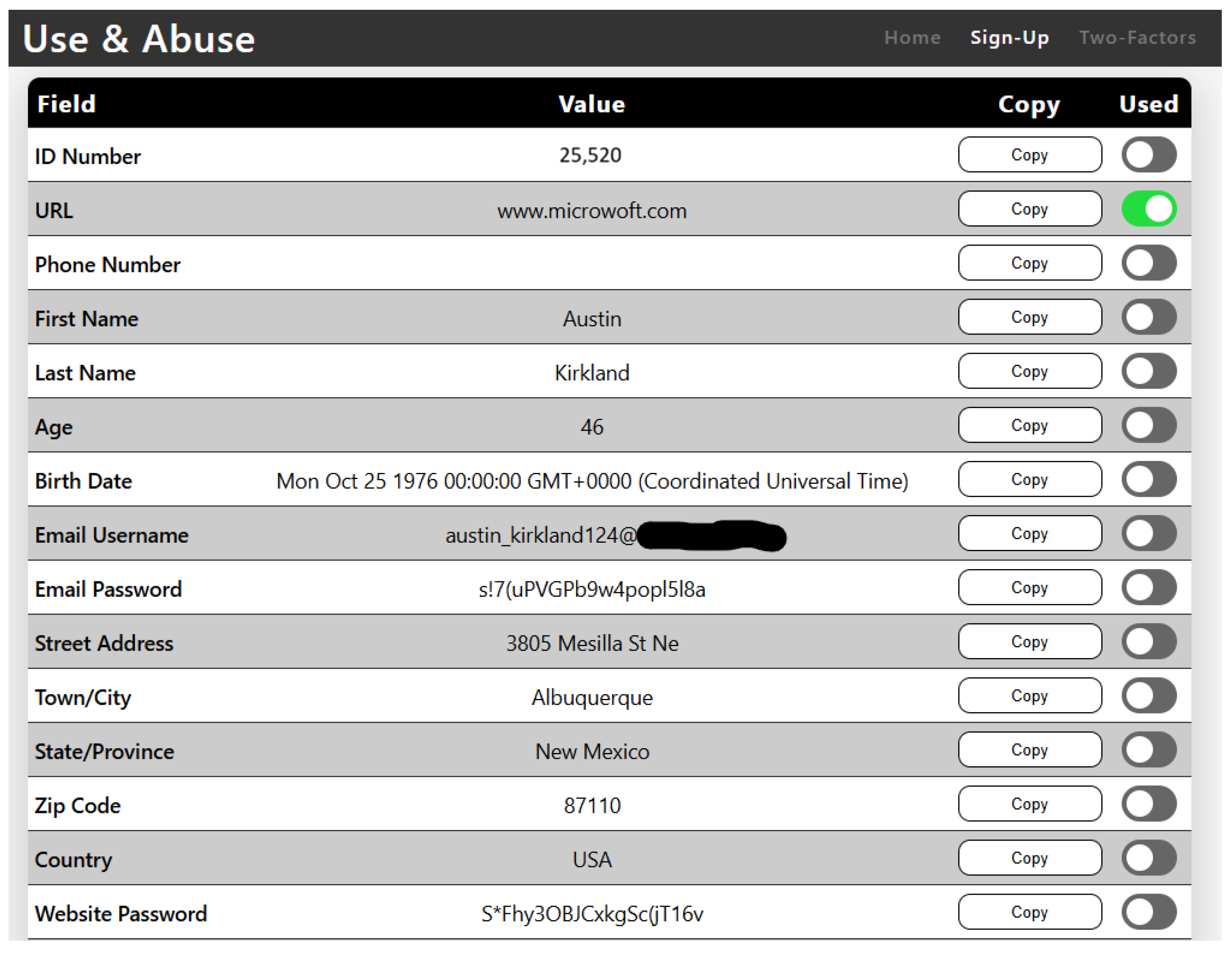The height and width of the screenshot is (953, 1232).
Task: Enable Used toggle for Zip Code
Action: click(x=1148, y=804)
